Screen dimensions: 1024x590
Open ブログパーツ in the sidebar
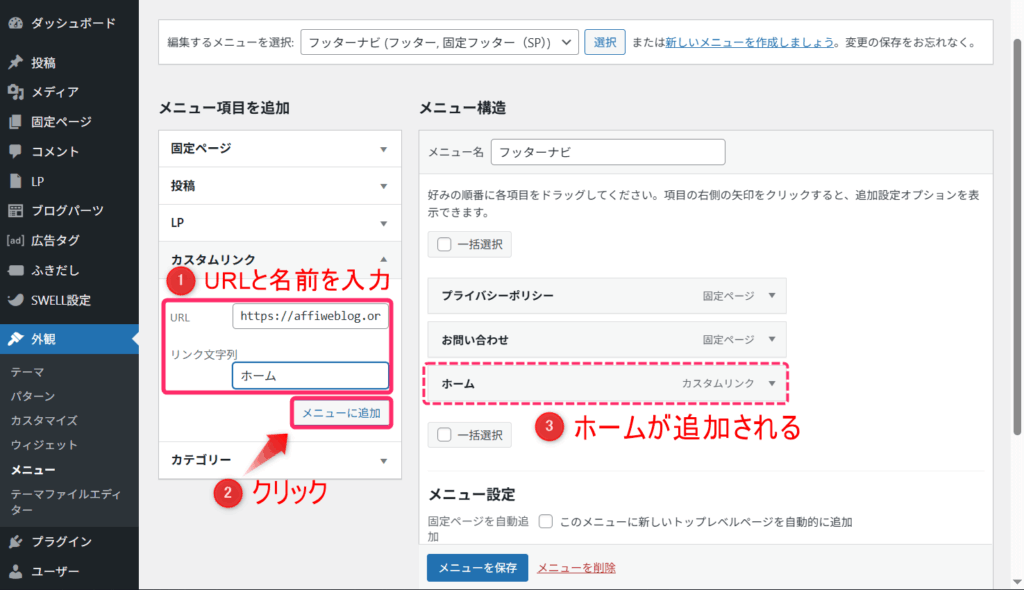tap(69, 210)
